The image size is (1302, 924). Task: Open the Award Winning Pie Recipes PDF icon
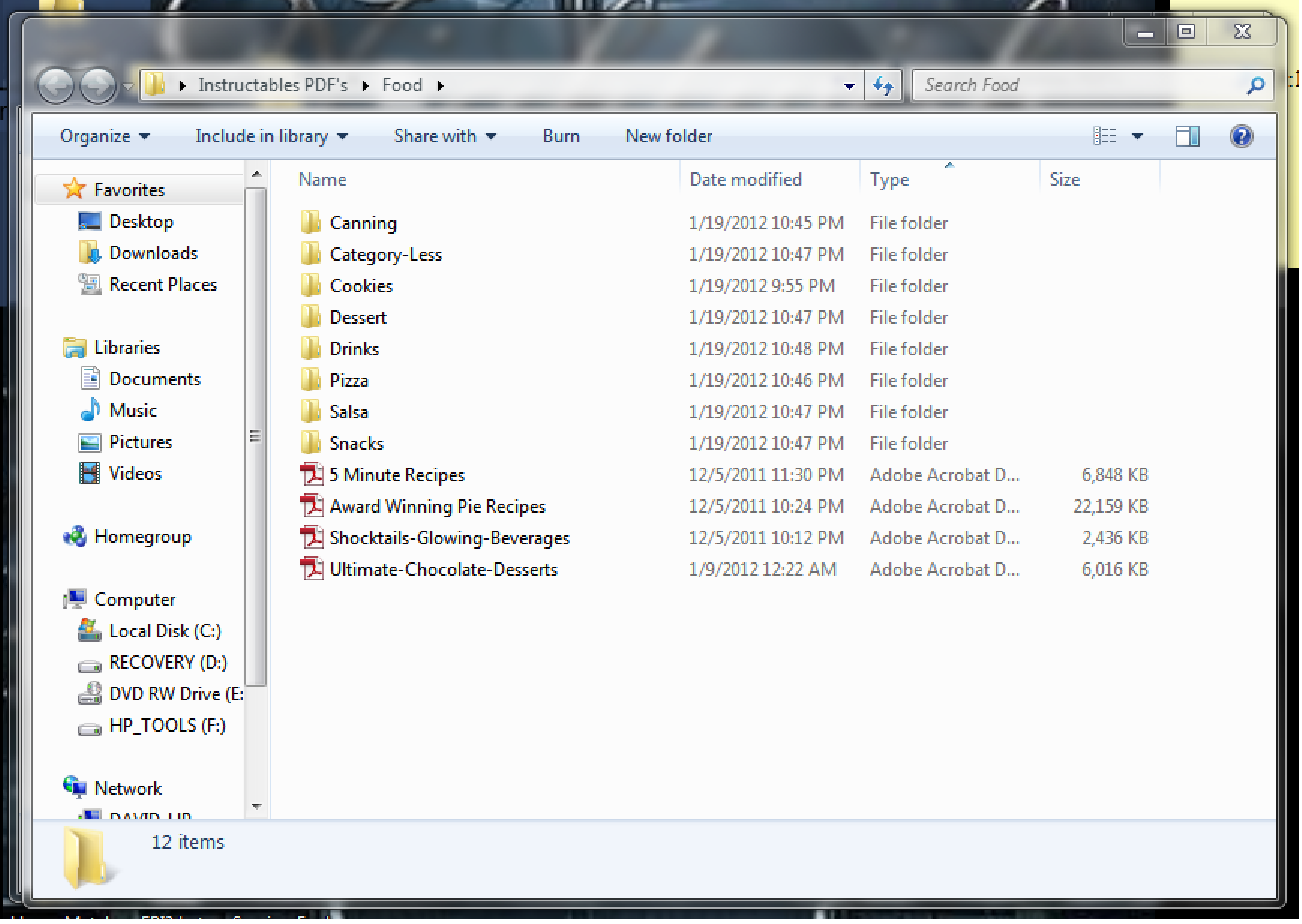click(311, 506)
